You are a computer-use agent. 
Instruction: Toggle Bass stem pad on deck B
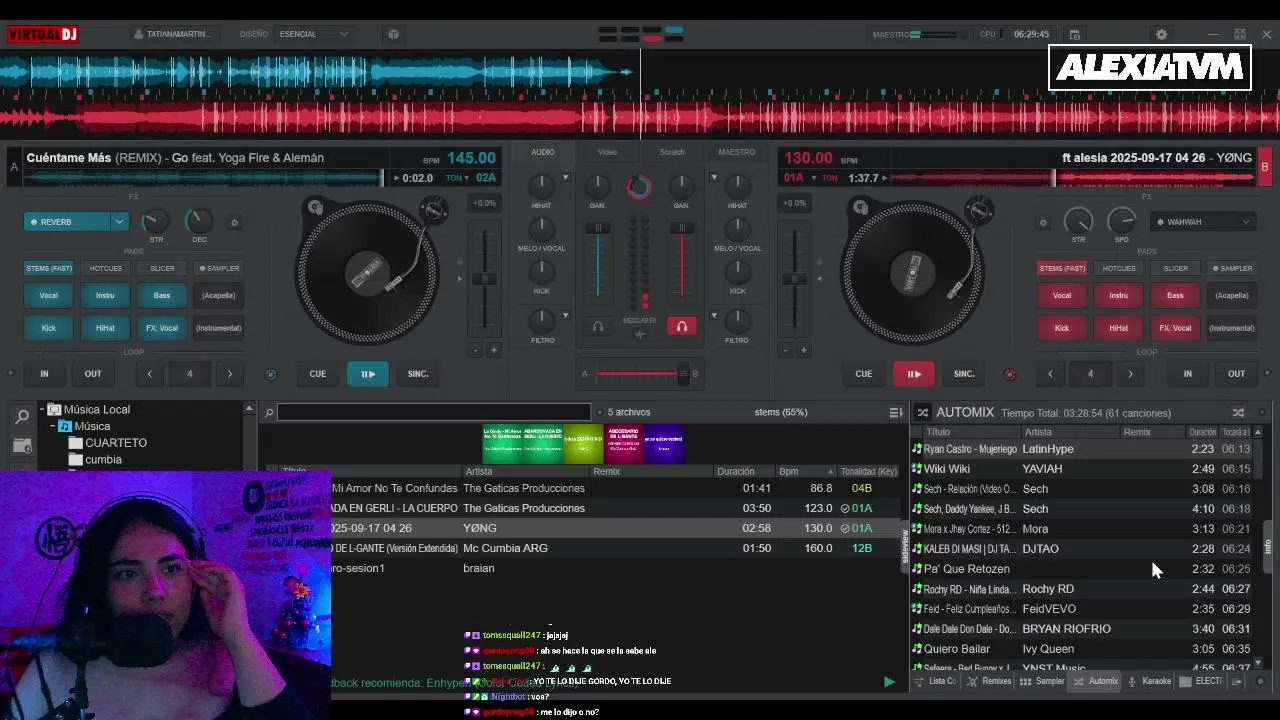pos(1175,295)
